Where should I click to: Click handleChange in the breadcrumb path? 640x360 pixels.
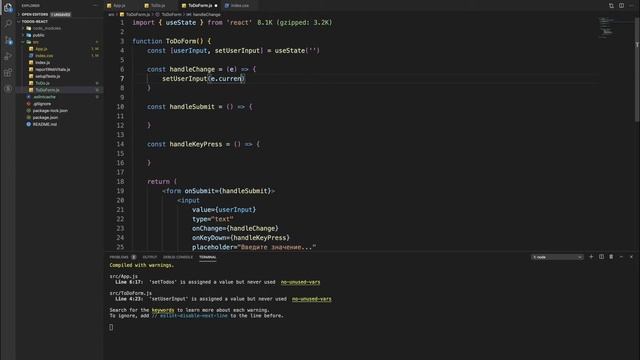[207, 14]
